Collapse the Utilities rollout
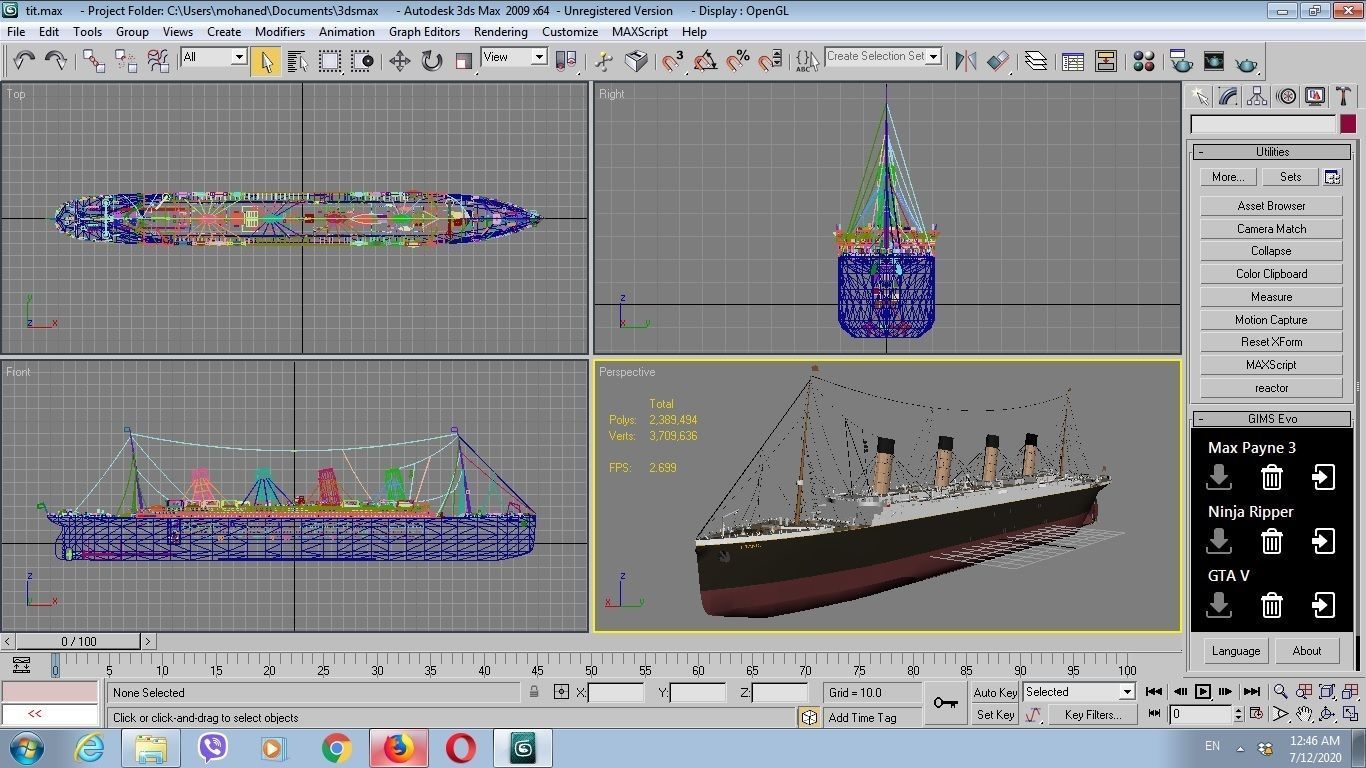The width and height of the screenshot is (1366, 768). click(x=1272, y=152)
